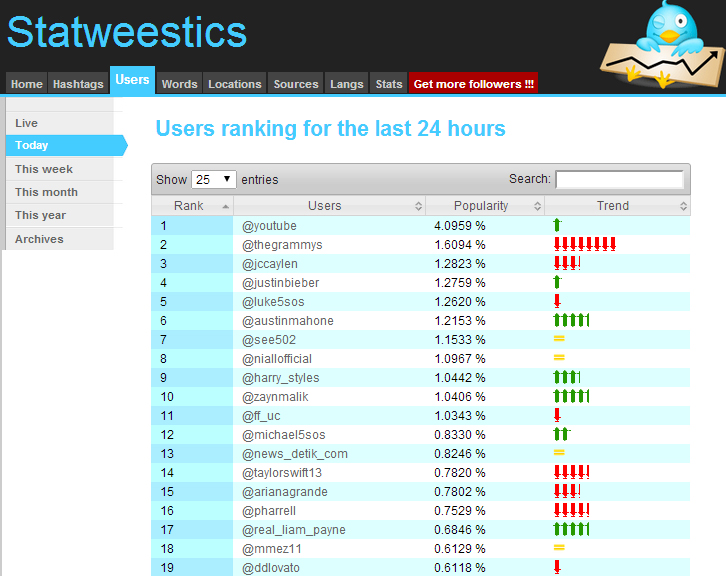Switch to the Words tab
Image resolution: width=726 pixels, height=576 pixels.
click(179, 84)
